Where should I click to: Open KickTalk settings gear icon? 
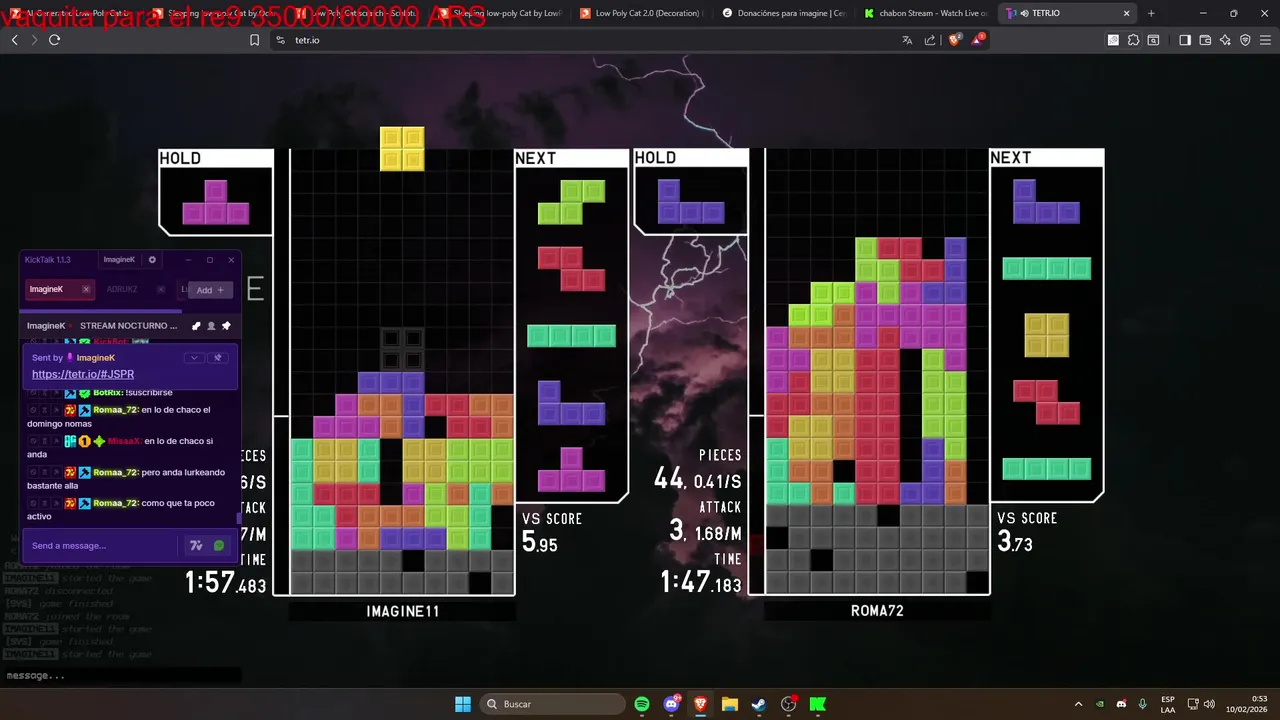pos(152,260)
